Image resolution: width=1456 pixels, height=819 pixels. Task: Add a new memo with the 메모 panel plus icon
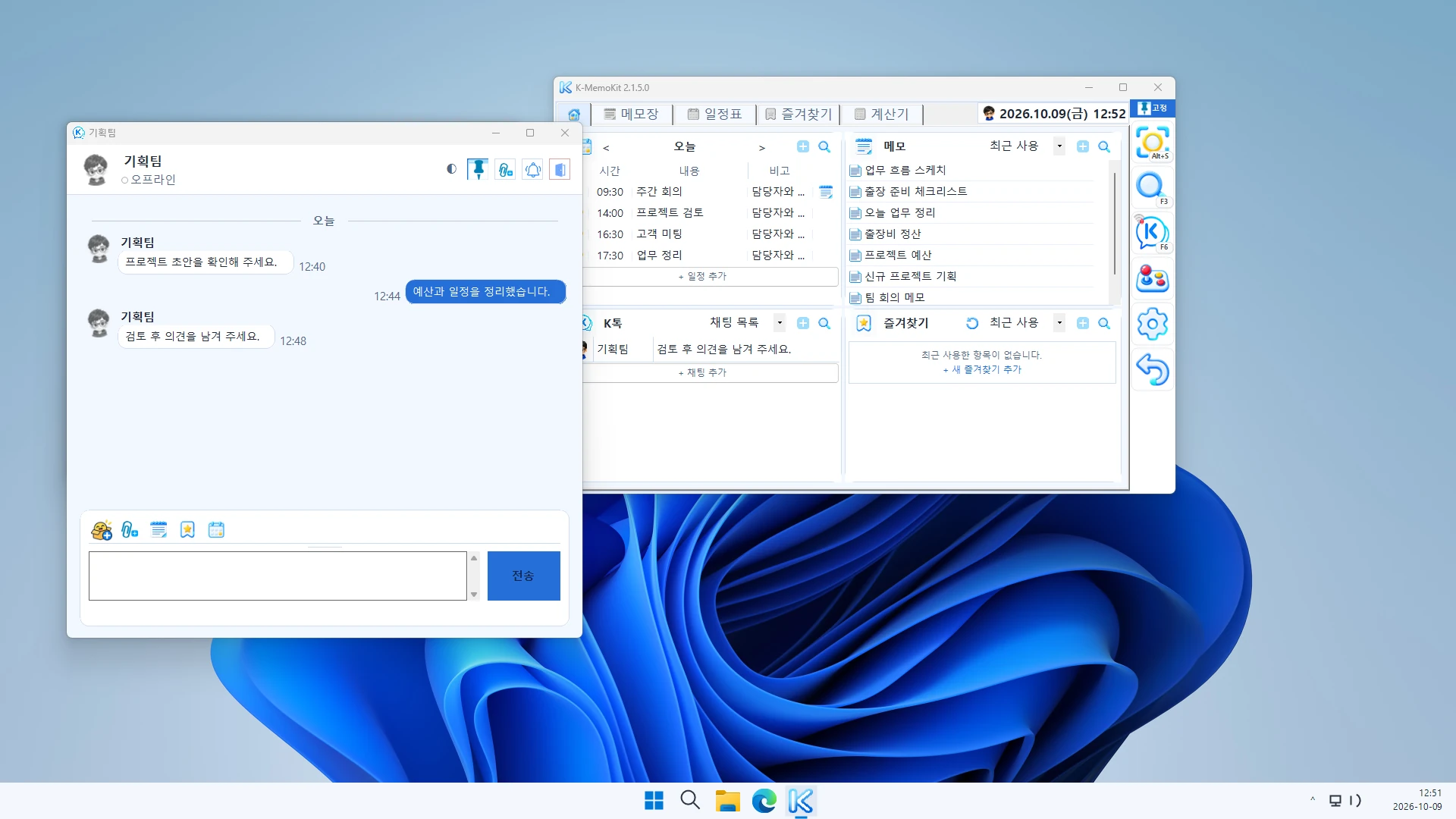coord(1083,147)
